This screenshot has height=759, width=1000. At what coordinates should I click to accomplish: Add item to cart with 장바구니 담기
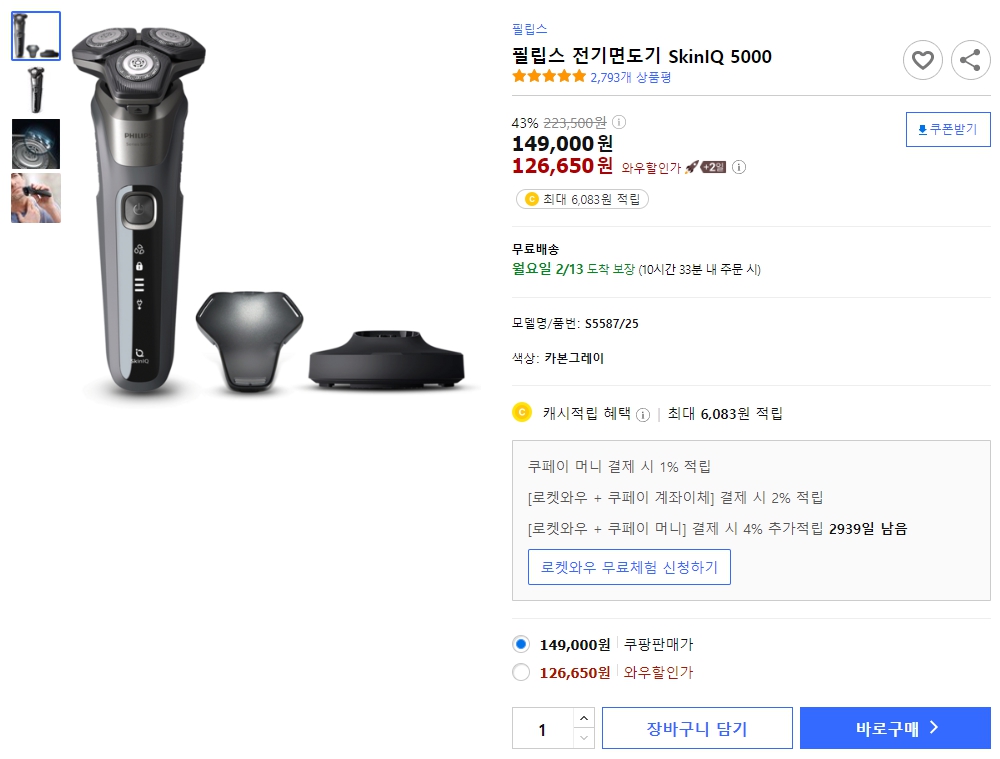697,727
